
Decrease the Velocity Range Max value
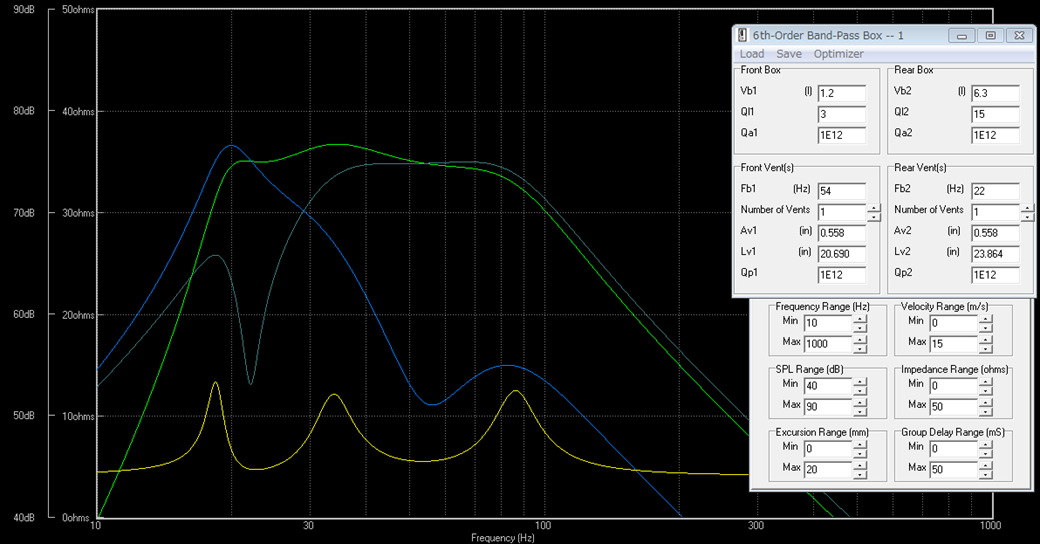(986, 348)
